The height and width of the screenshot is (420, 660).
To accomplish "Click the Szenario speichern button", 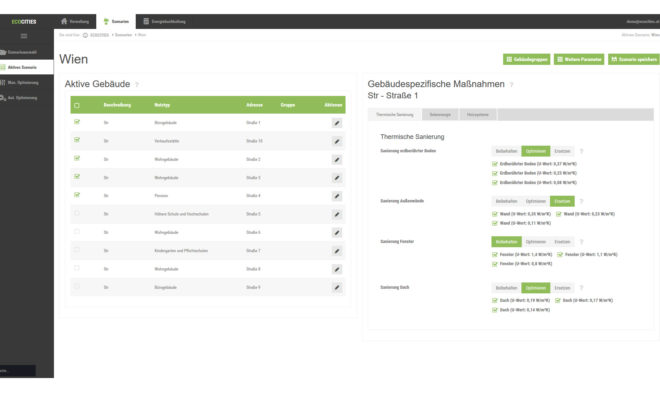I will pyautogui.click(x=634, y=59).
